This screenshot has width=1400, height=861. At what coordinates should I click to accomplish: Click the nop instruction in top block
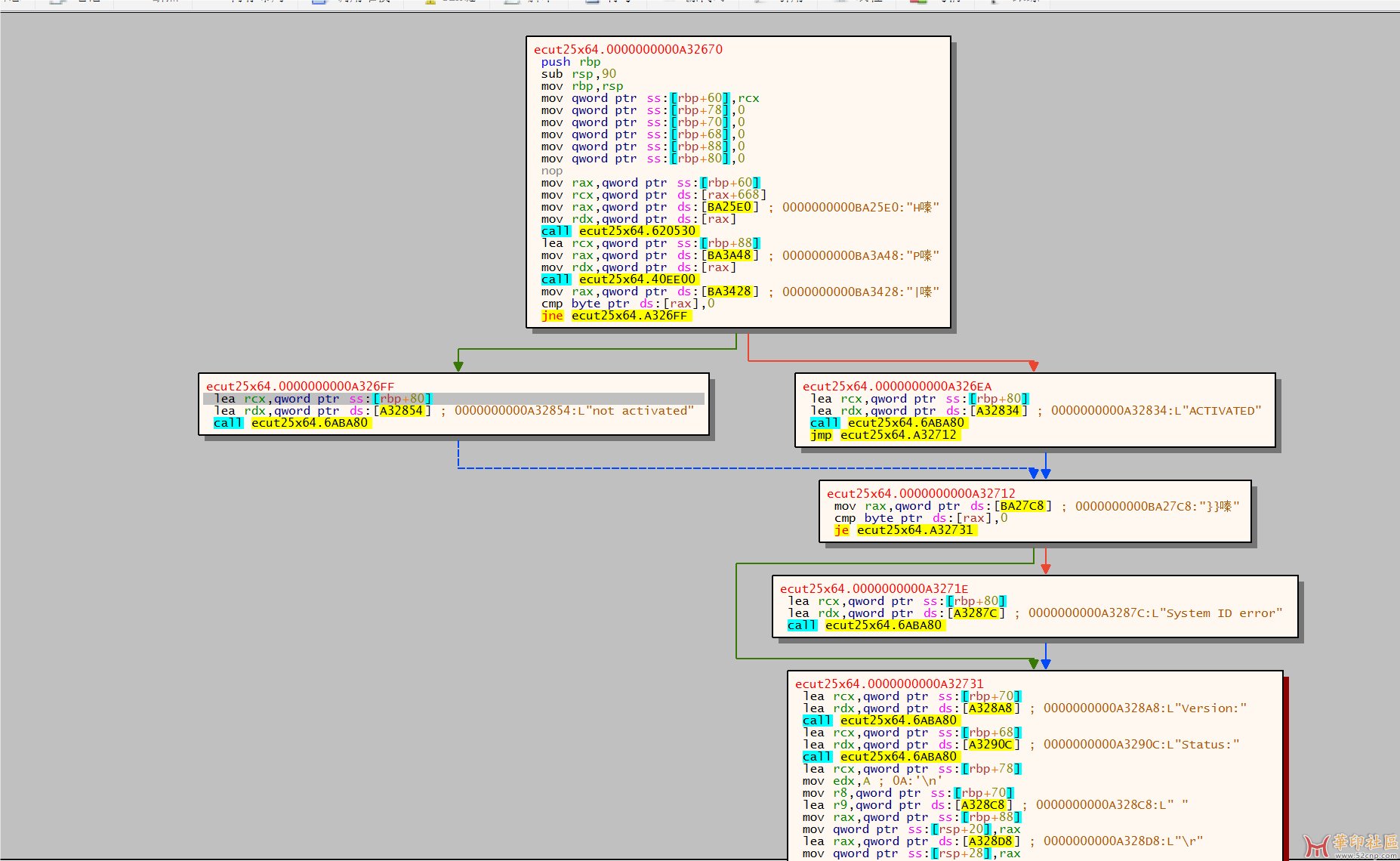551,171
